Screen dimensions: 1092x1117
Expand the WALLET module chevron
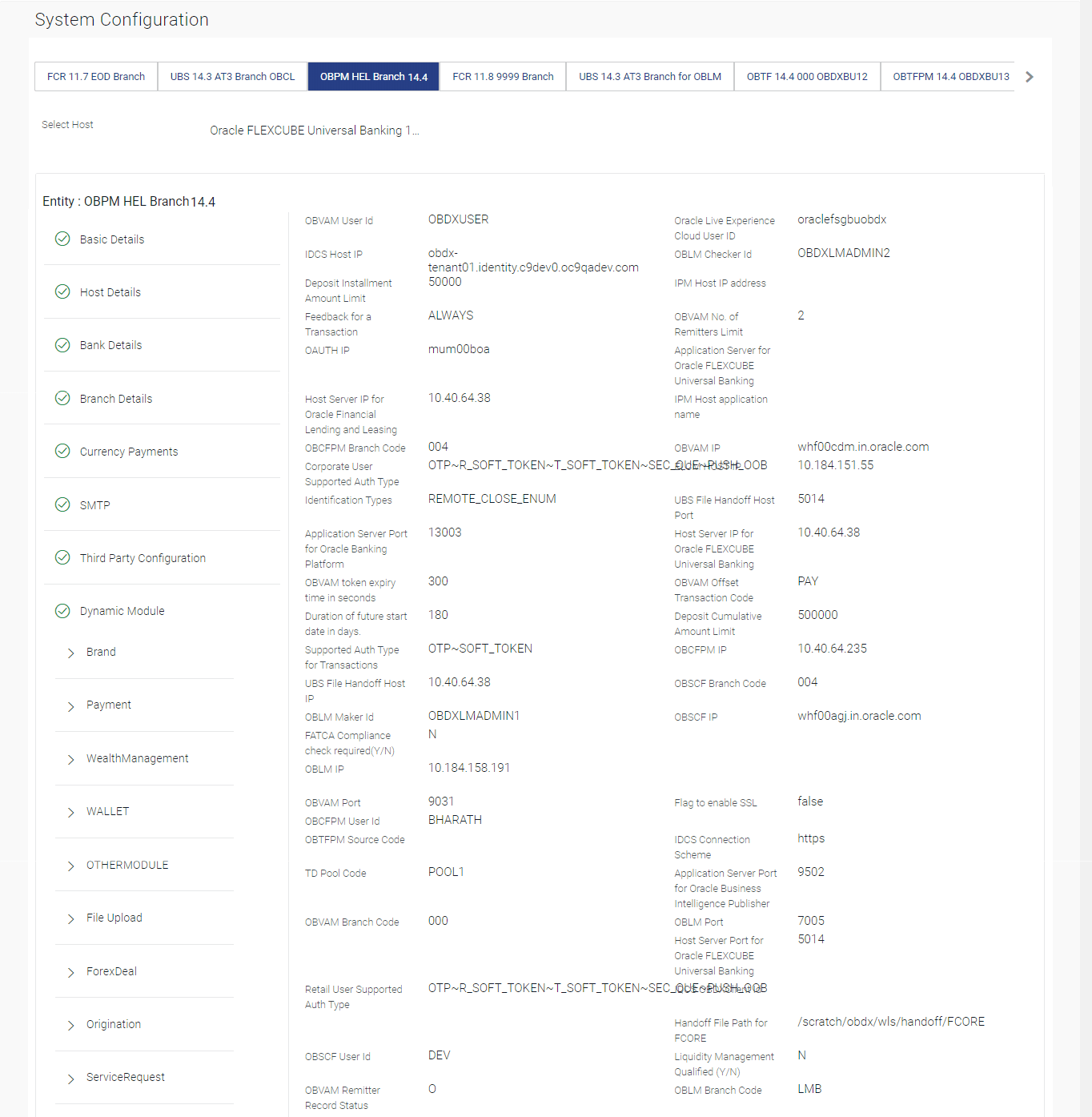(x=70, y=813)
